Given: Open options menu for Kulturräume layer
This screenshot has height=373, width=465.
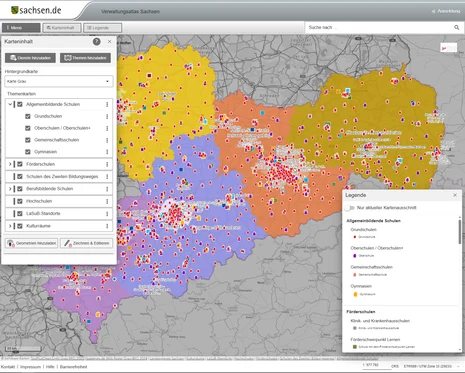Looking at the screenshot, I should click(x=107, y=226).
